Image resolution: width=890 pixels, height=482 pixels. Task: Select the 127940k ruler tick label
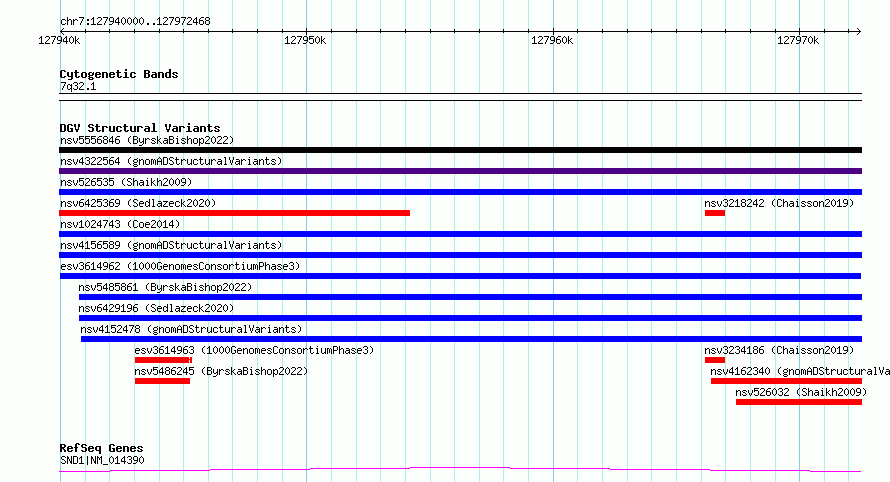tap(59, 40)
